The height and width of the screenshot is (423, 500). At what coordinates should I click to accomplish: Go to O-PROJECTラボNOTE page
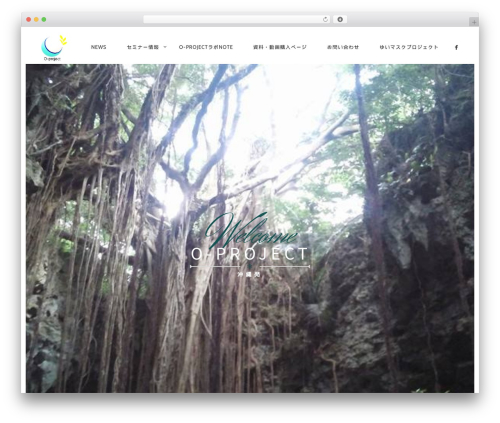(x=206, y=47)
